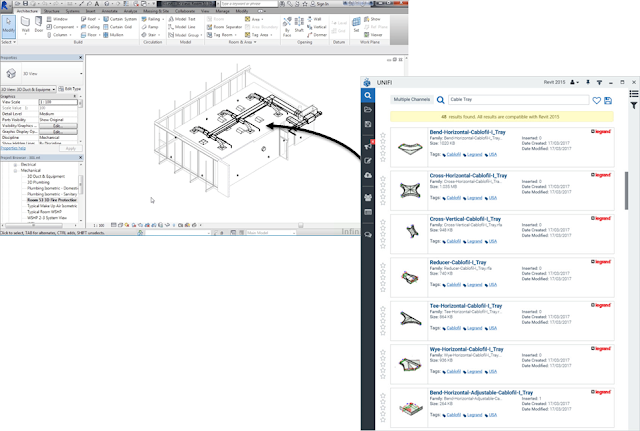Expand the Electrical node in Project Browser

click(16, 164)
